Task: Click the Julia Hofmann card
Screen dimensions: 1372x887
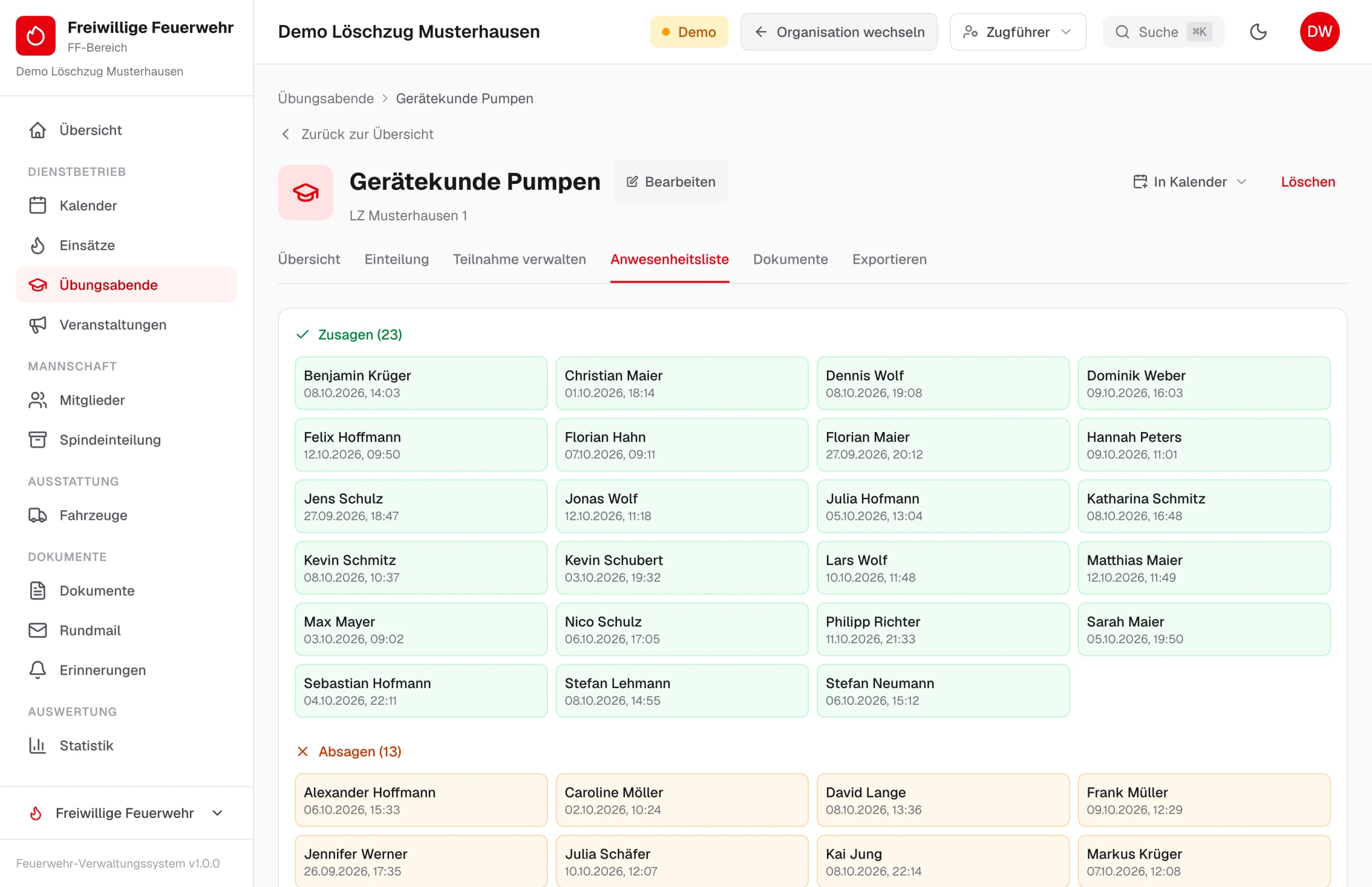Action: (943, 506)
